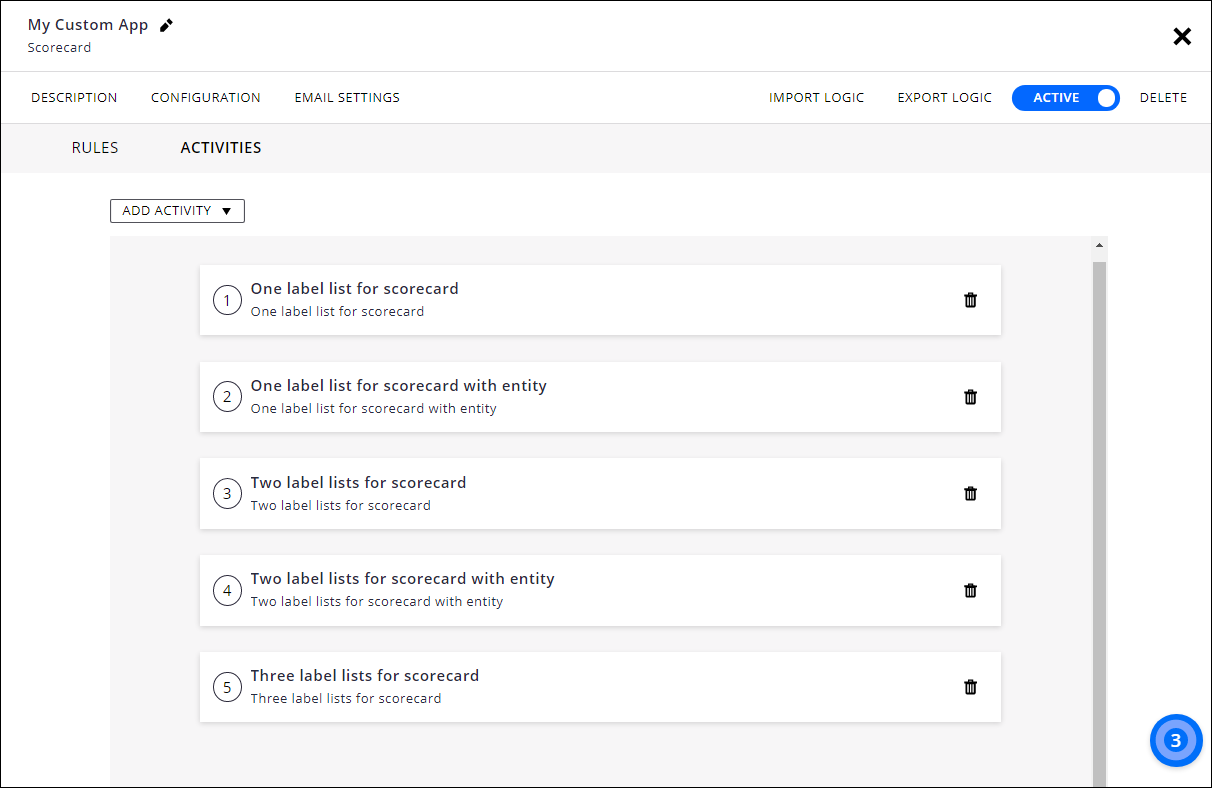Open the EMAIL SETTINGS tab
The image size is (1212, 788).
[347, 98]
